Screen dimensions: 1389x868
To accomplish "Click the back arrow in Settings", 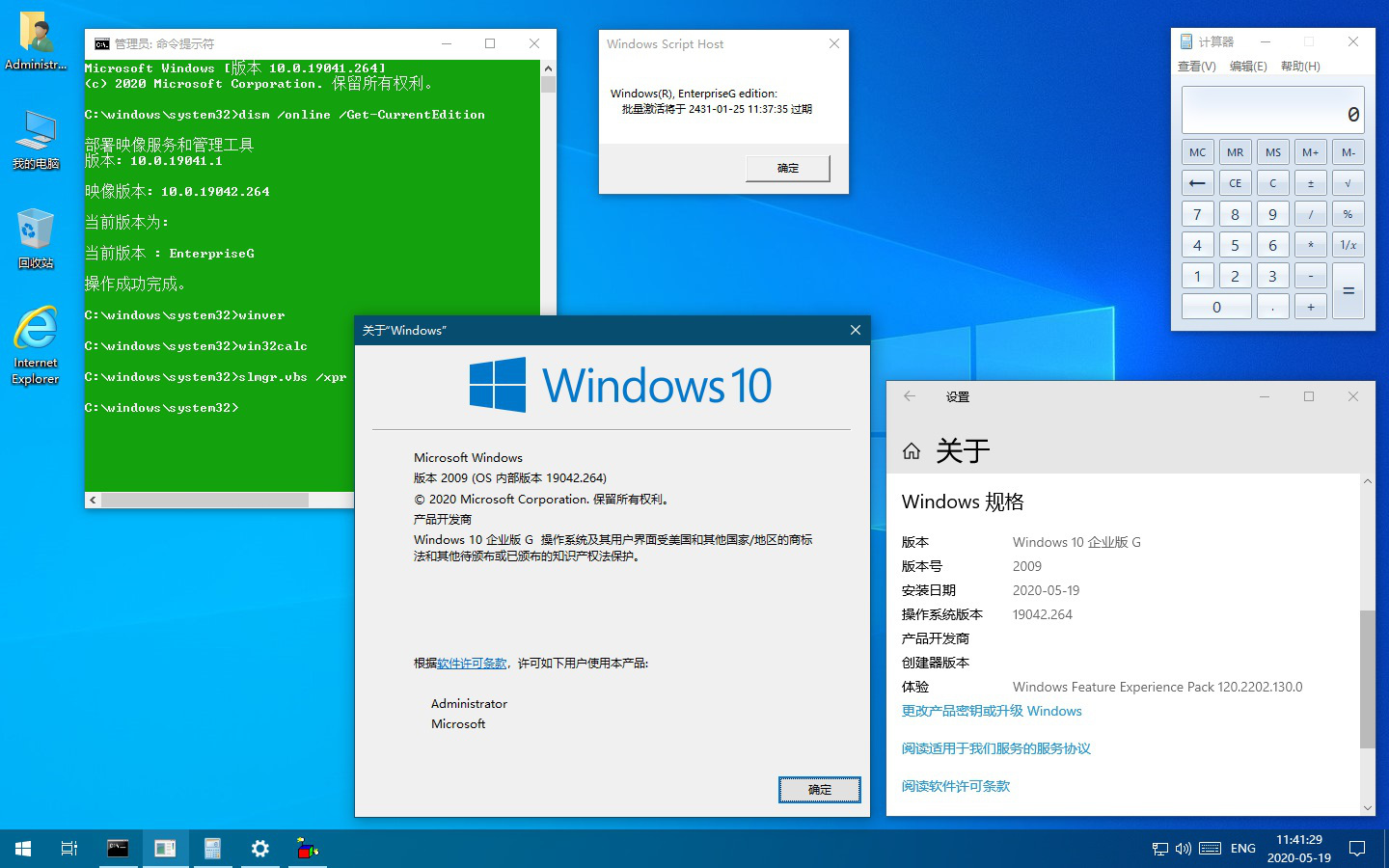I will (910, 396).
